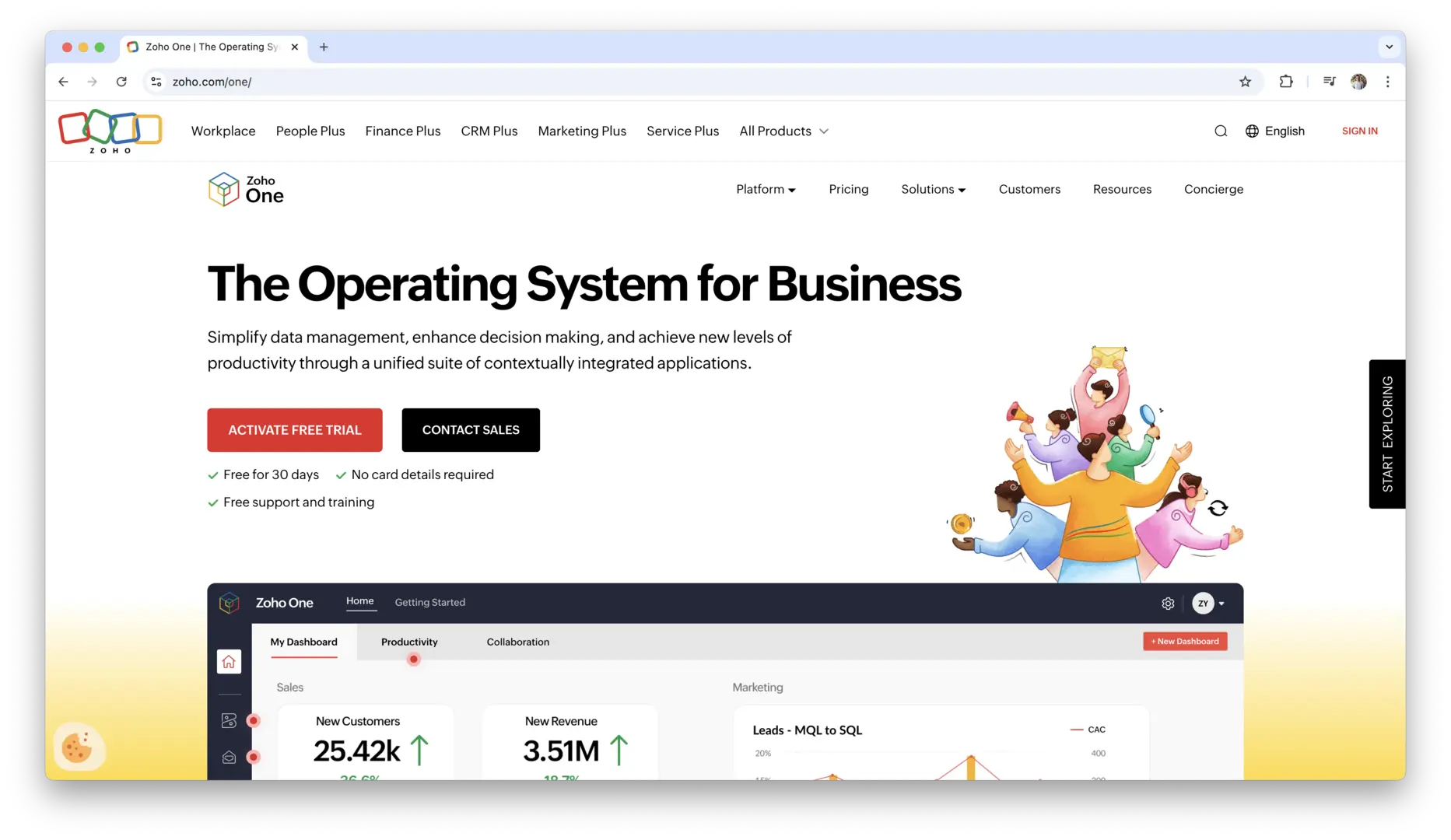The image size is (1451, 840).
Task: View site information icon in address bar
Action: pyautogui.click(x=156, y=82)
